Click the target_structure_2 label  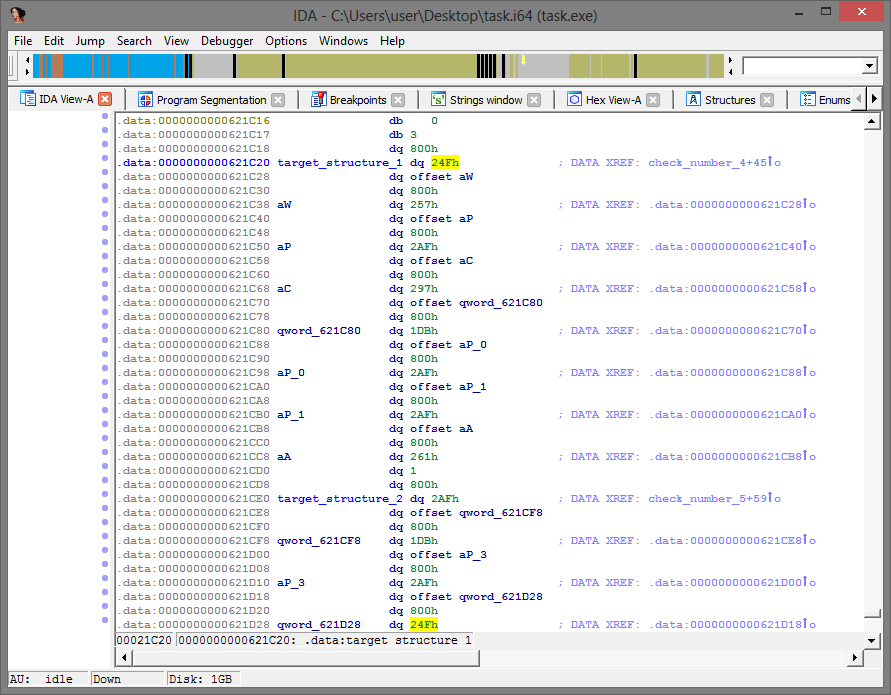click(339, 498)
